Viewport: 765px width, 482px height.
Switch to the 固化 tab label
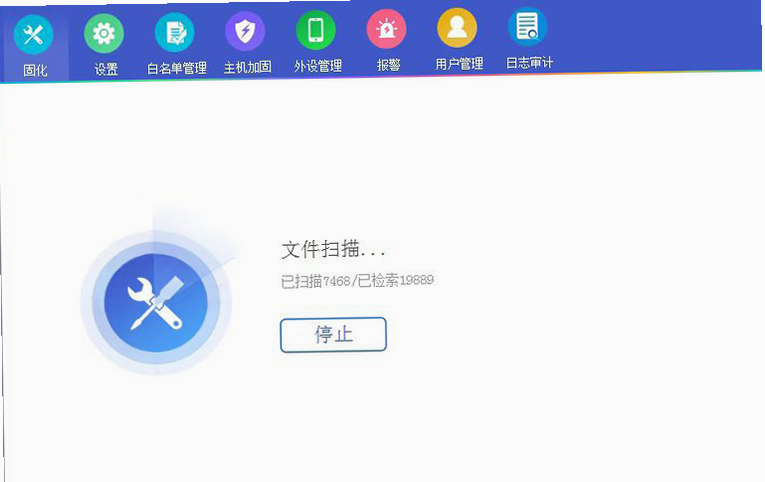coord(35,71)
